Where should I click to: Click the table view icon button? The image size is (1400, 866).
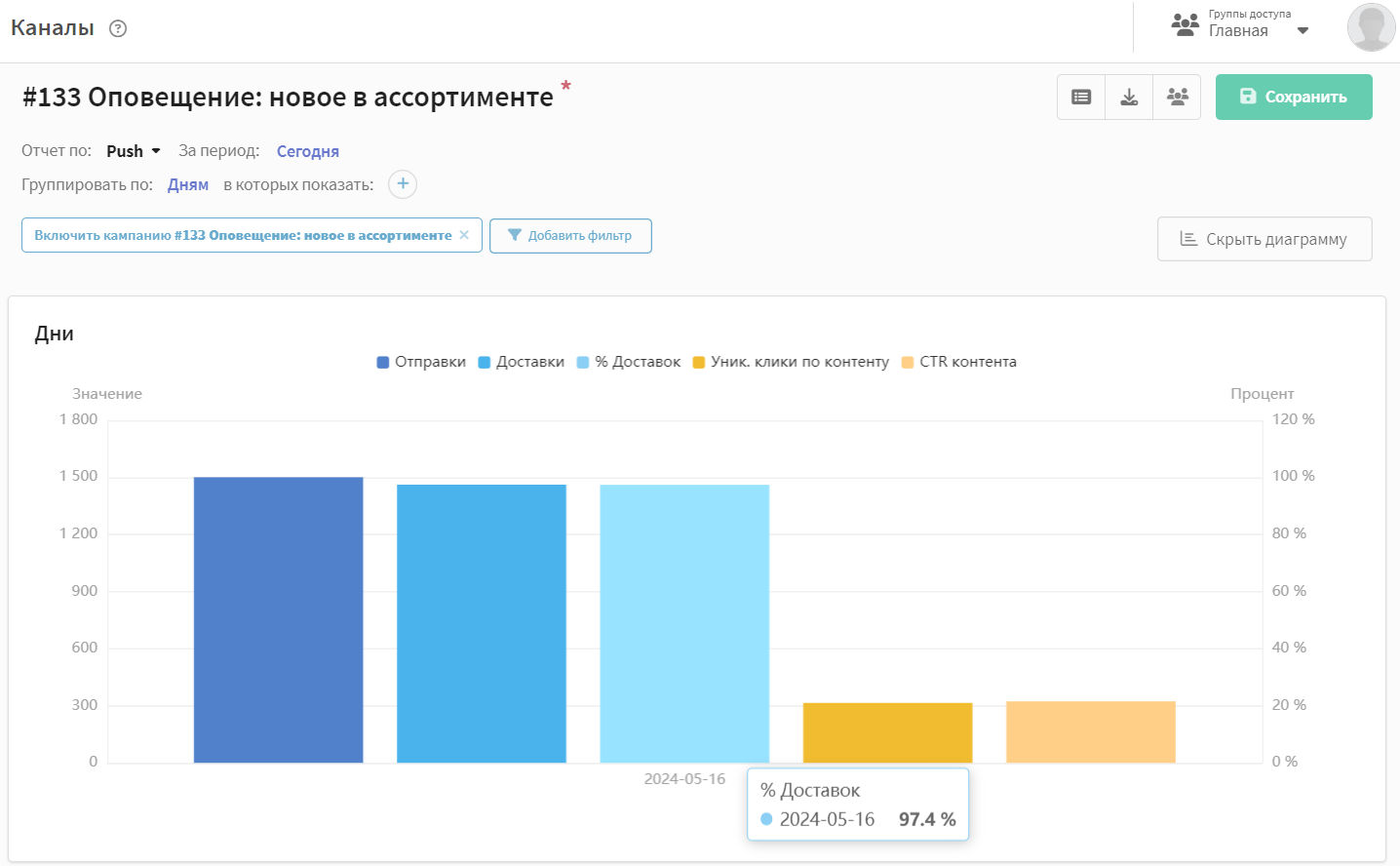coord(1081,97)
